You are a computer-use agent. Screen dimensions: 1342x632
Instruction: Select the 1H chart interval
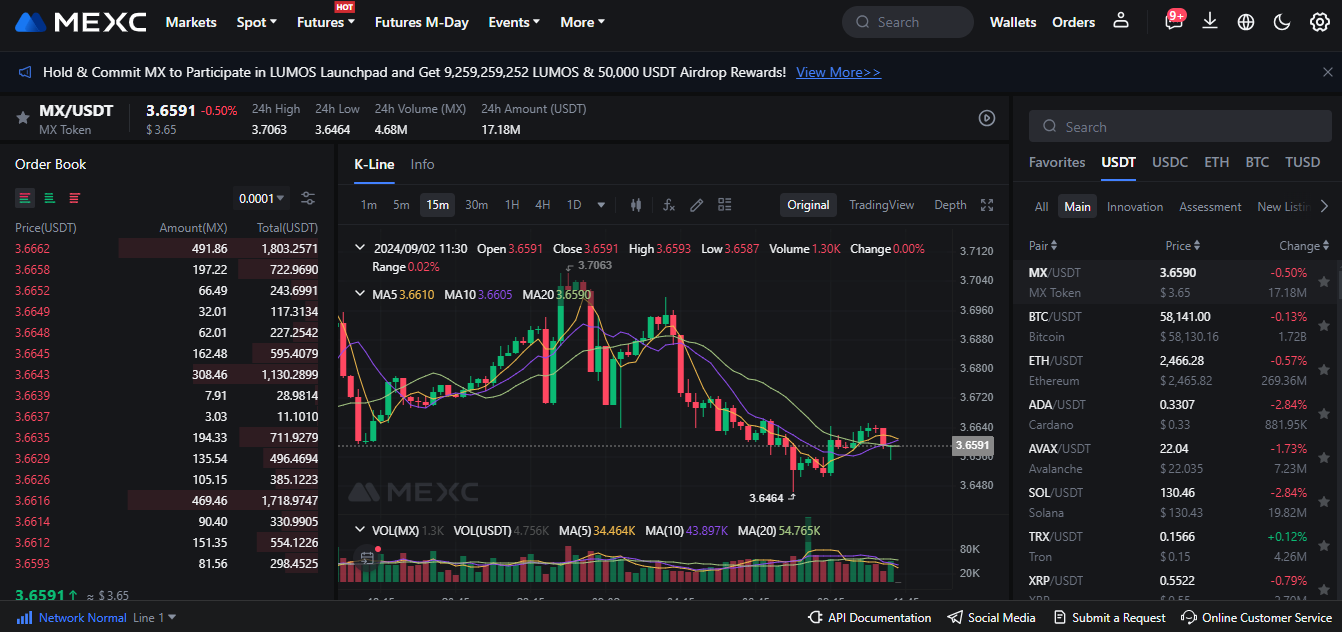coord(512,205)
